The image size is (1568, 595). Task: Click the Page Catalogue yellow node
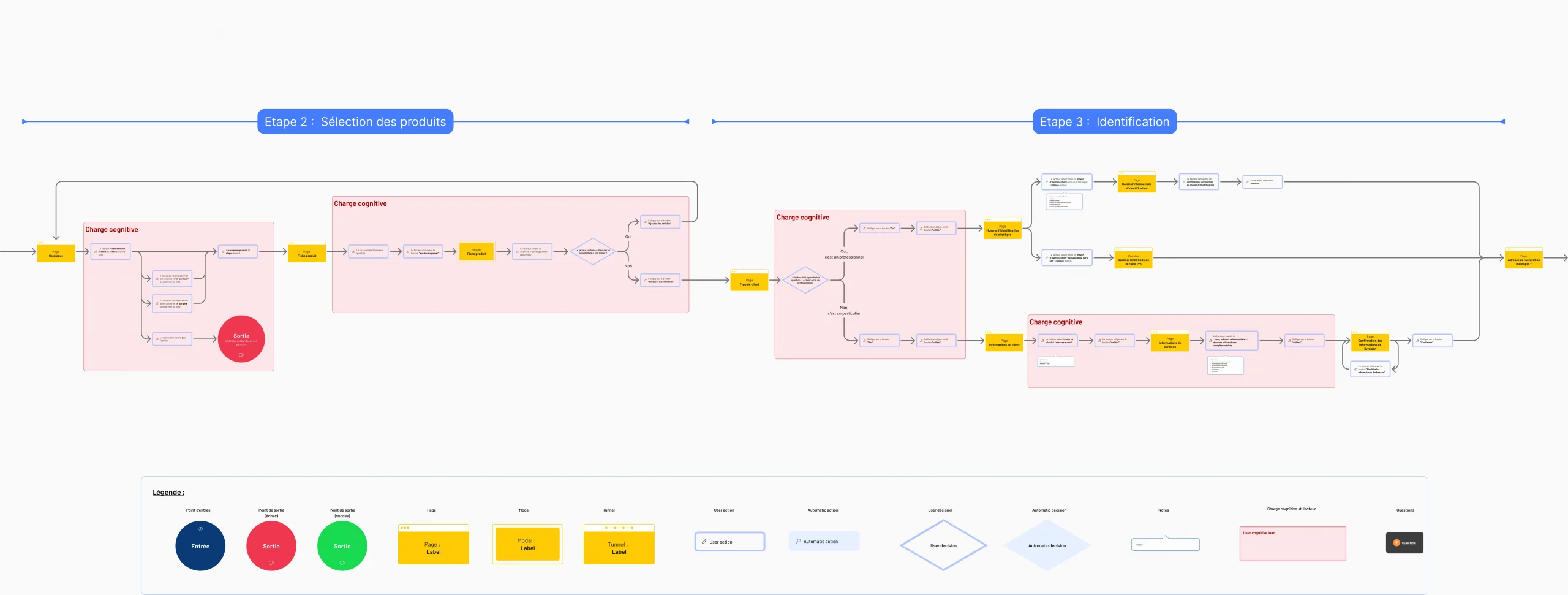click(x=56, y=252)
